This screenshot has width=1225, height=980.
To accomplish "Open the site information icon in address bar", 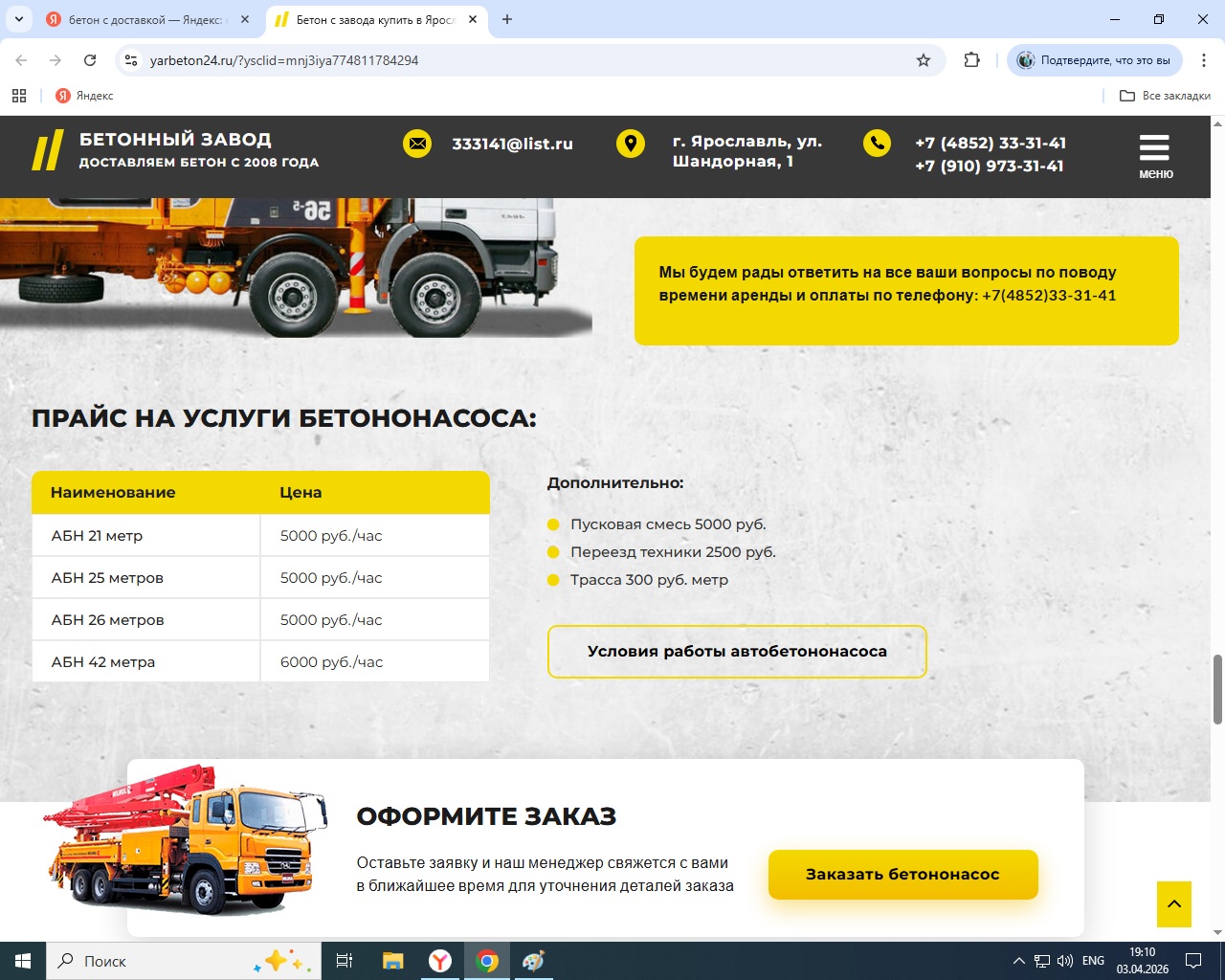I will [x=132, y=60].
